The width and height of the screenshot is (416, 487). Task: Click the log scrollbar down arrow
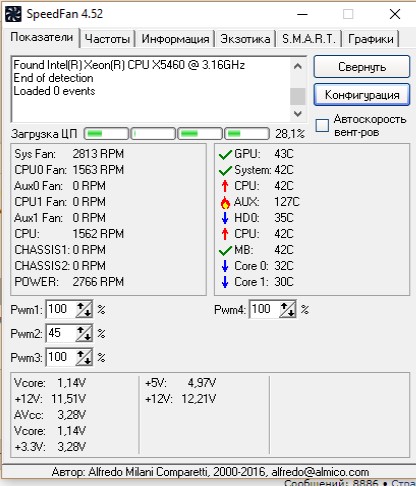pos(298,114)
